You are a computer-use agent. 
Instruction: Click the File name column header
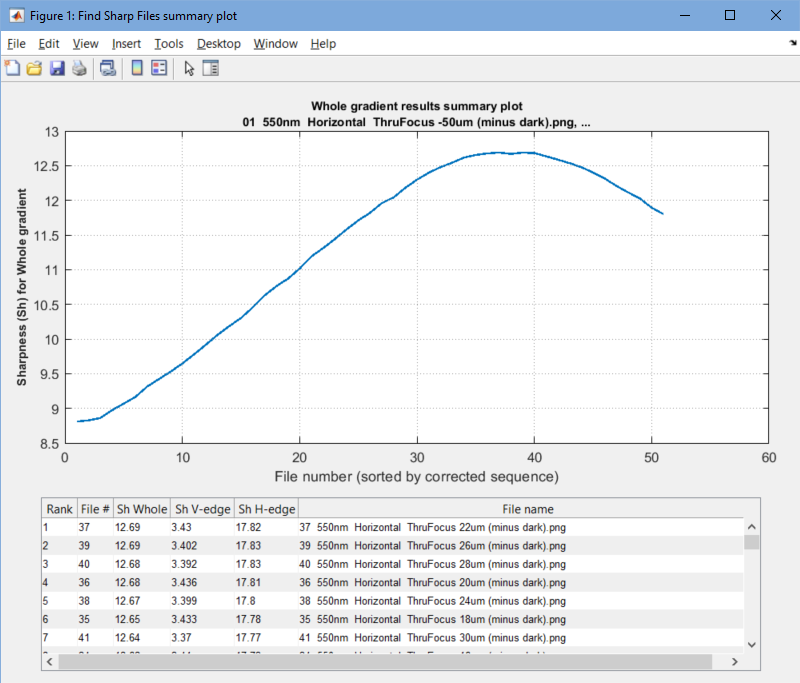(x=528, y=509)
